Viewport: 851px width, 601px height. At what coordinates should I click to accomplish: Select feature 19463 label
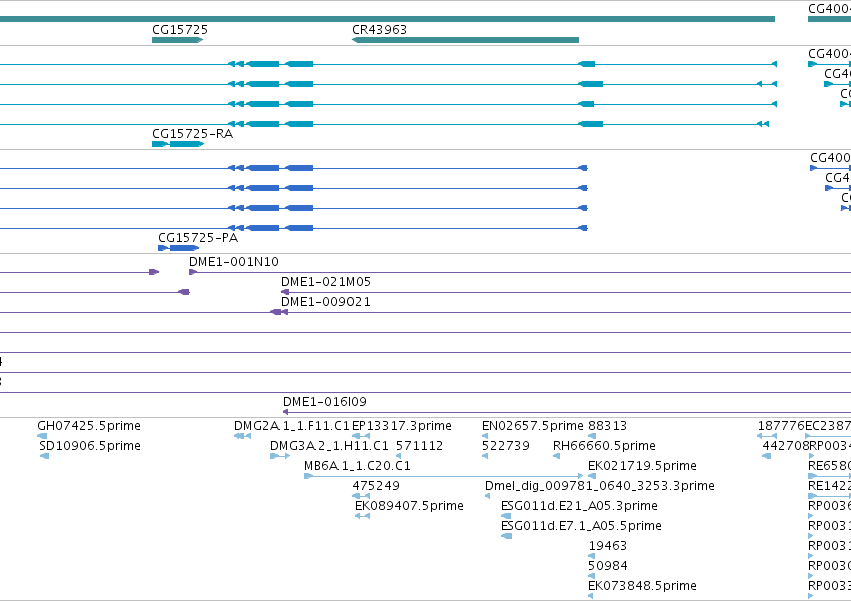click(x=607, y=546)
